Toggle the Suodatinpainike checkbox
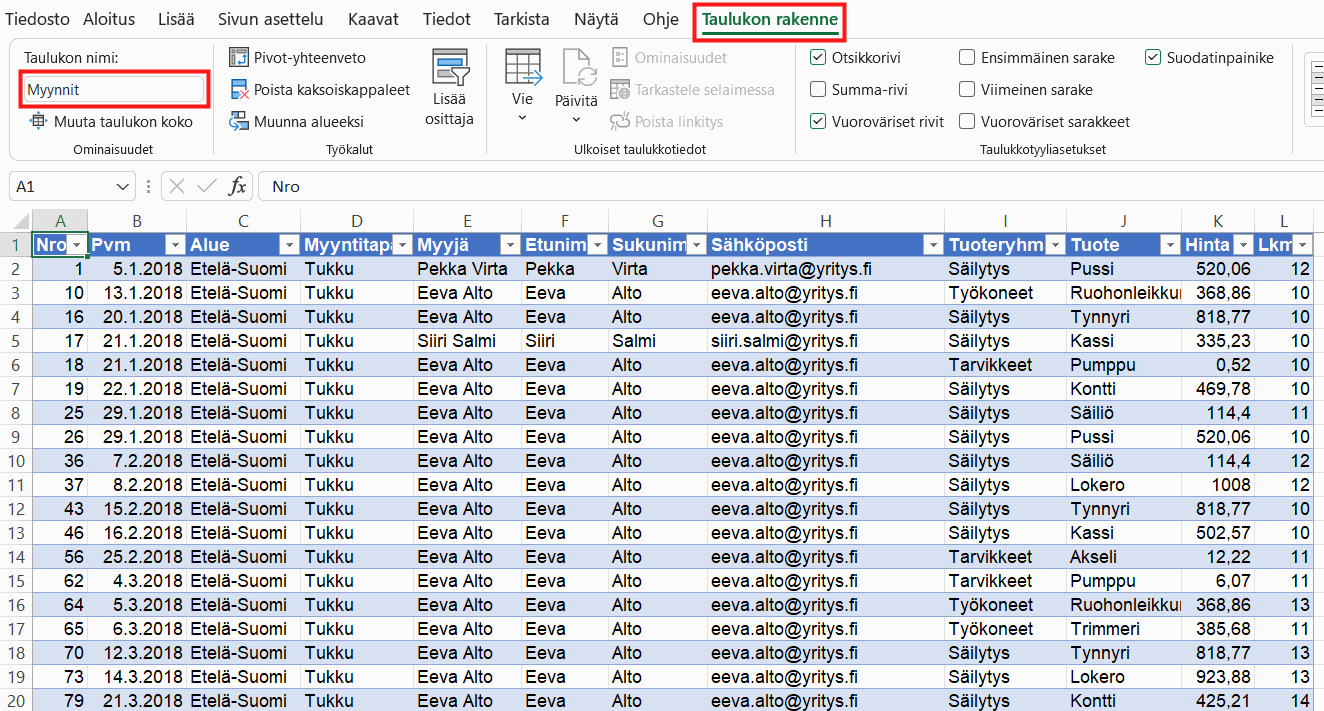 click(1153, 58)
